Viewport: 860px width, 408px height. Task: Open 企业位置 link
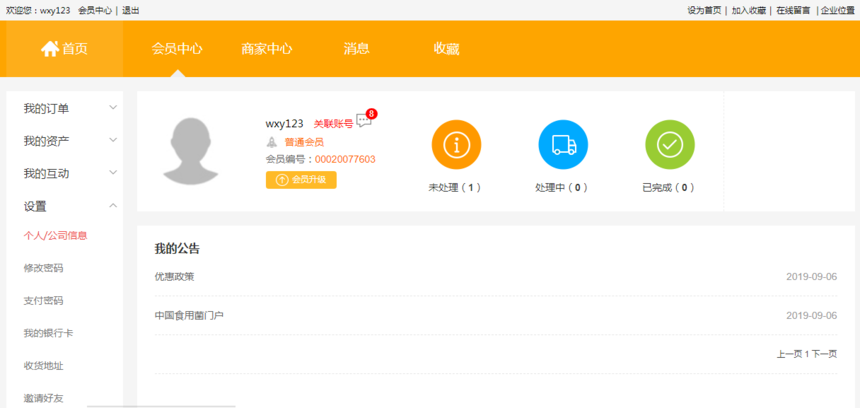[x=838, y=10]
